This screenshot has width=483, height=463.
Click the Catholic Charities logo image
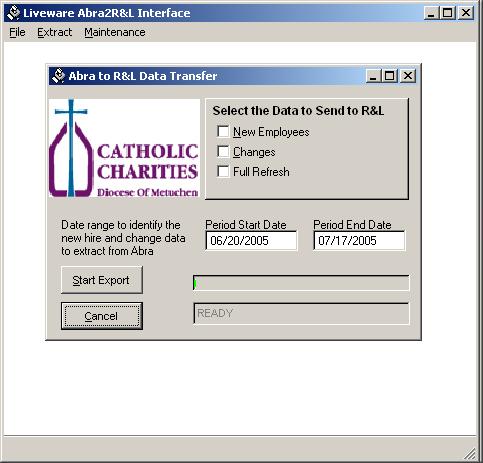coord(124,148)
